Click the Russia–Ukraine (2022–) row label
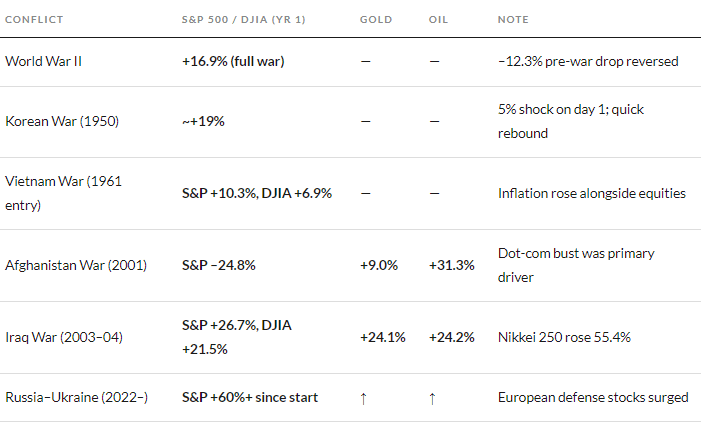The height and width of the screenshot is (425, 701). 76,398
